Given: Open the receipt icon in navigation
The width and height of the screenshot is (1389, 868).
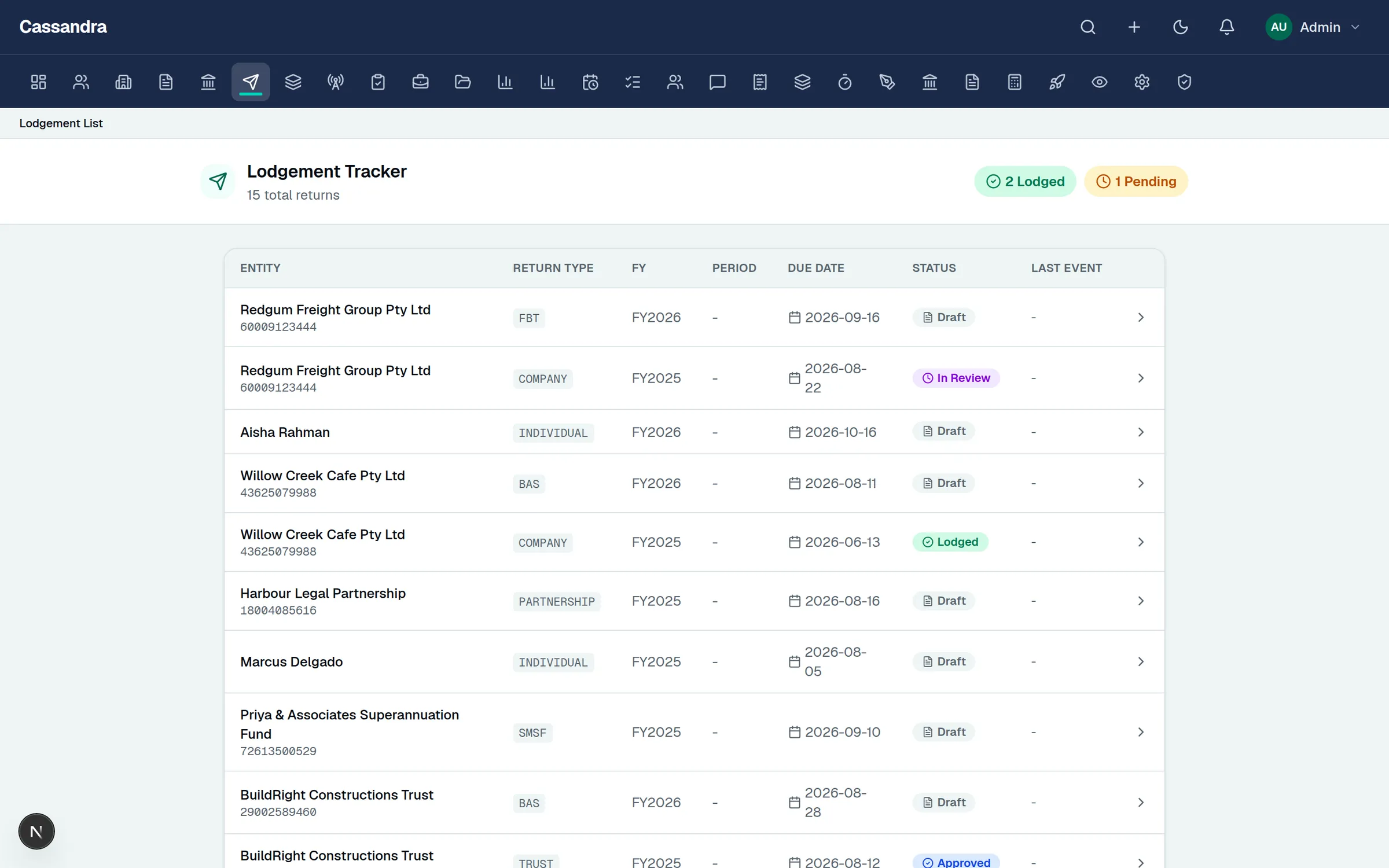Looking at the screenshot, I should (760, 82).
